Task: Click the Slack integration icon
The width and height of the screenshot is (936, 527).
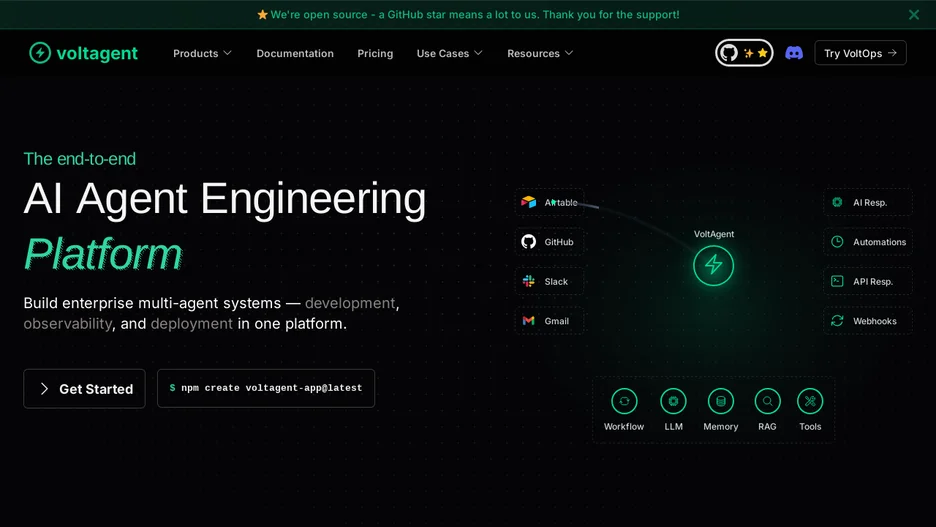Action: tap(528, 281)
